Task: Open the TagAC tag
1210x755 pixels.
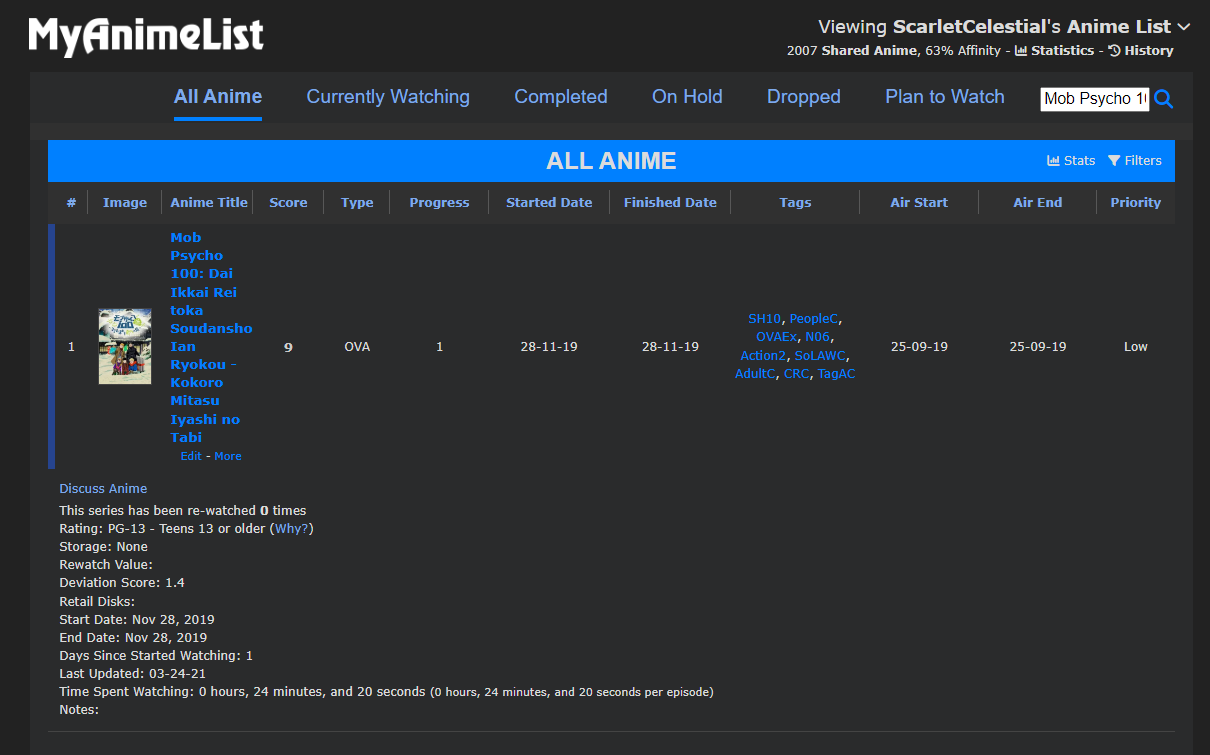Action: coord(836,374)
